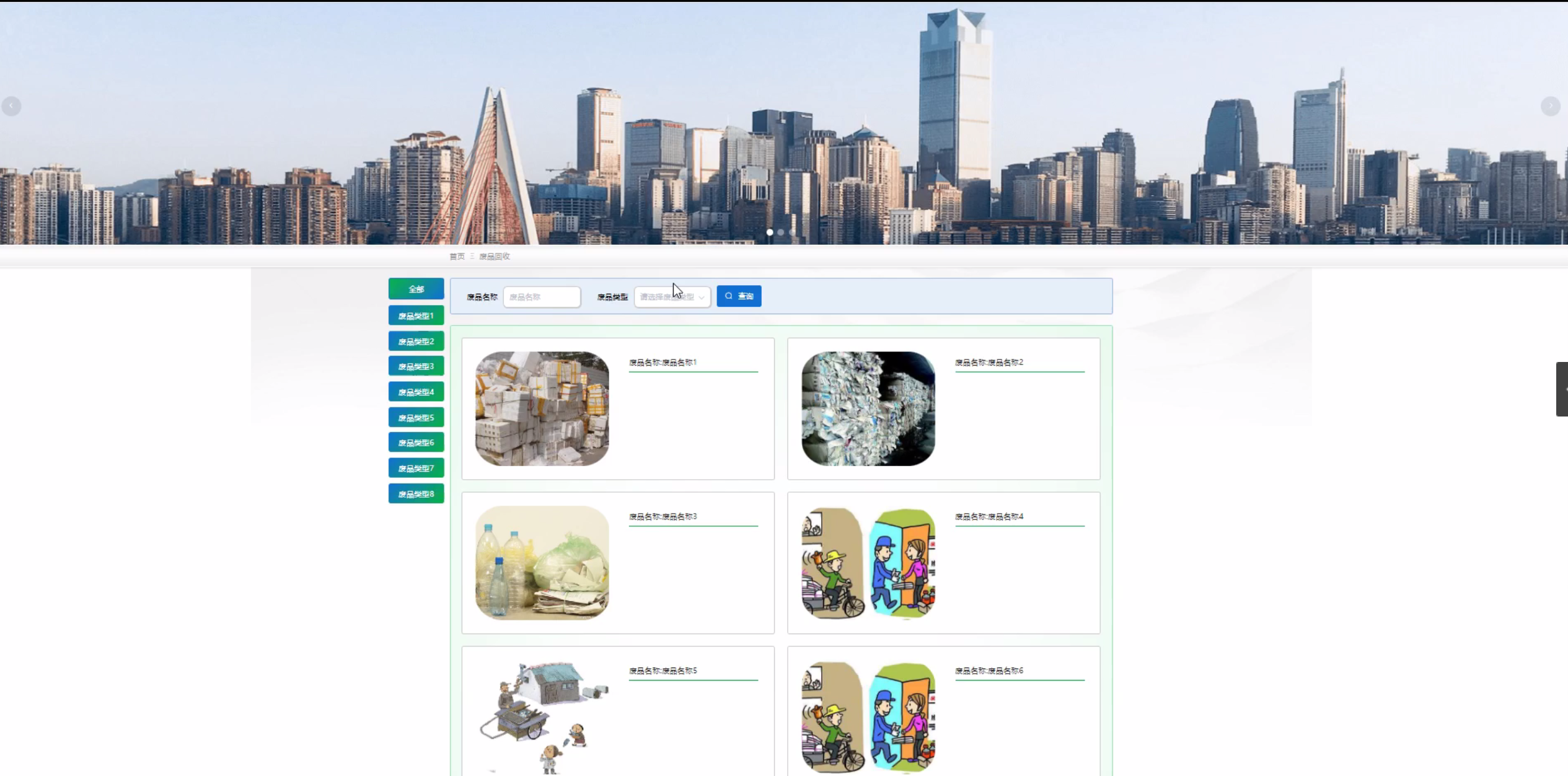
Task: Open the 废品类型 dropdown selector
Action: point(672,297)
